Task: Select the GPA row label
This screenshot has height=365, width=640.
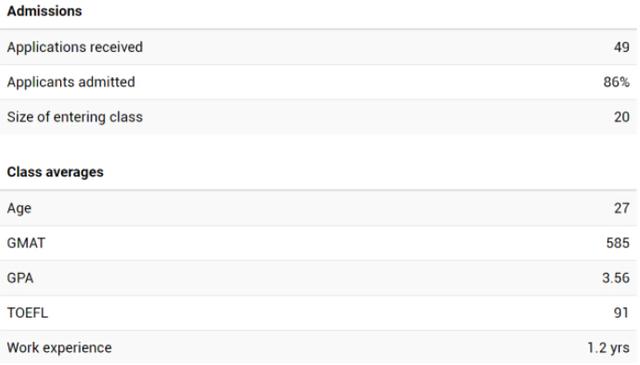Action: coord(20,278)
